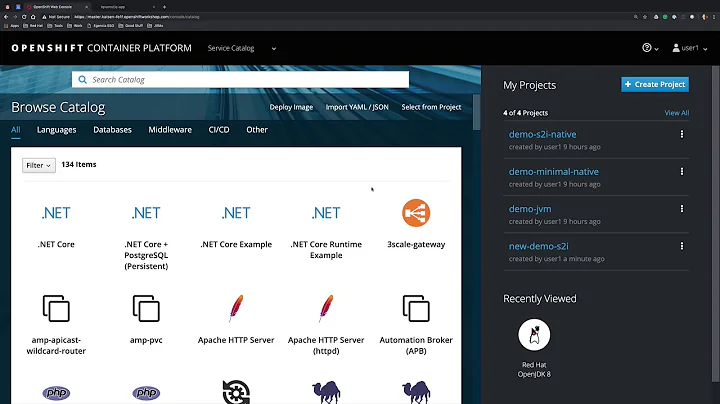Open the Automation Broker (APB) icon
The height and width of the screenshot is (404, 720).
pyautogui.click(x=416, y=309)
